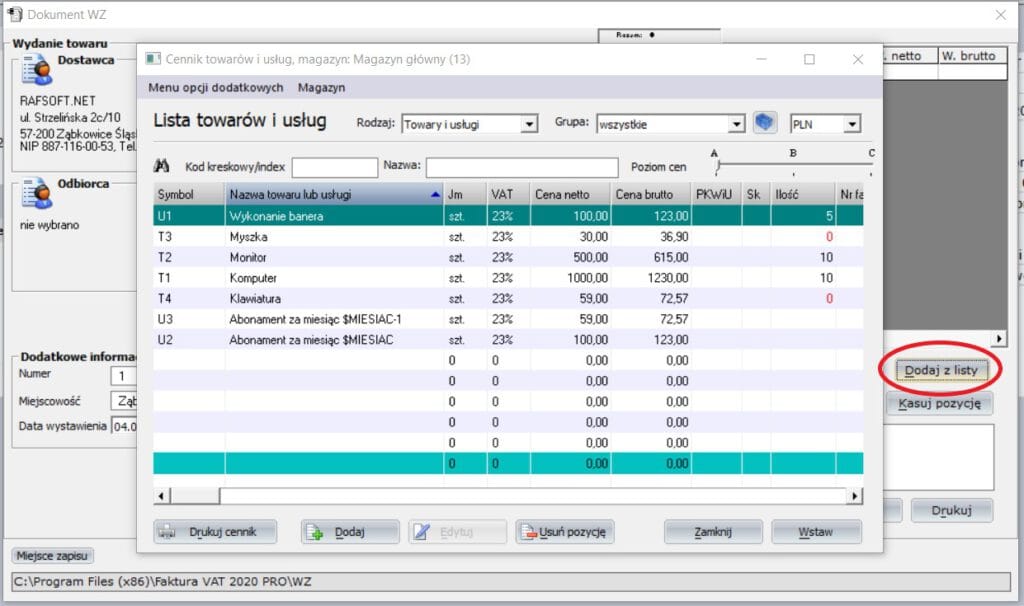The image size is (1024, 606).
Task: Click the Nazwa search input field
Action: click(522, 167)
